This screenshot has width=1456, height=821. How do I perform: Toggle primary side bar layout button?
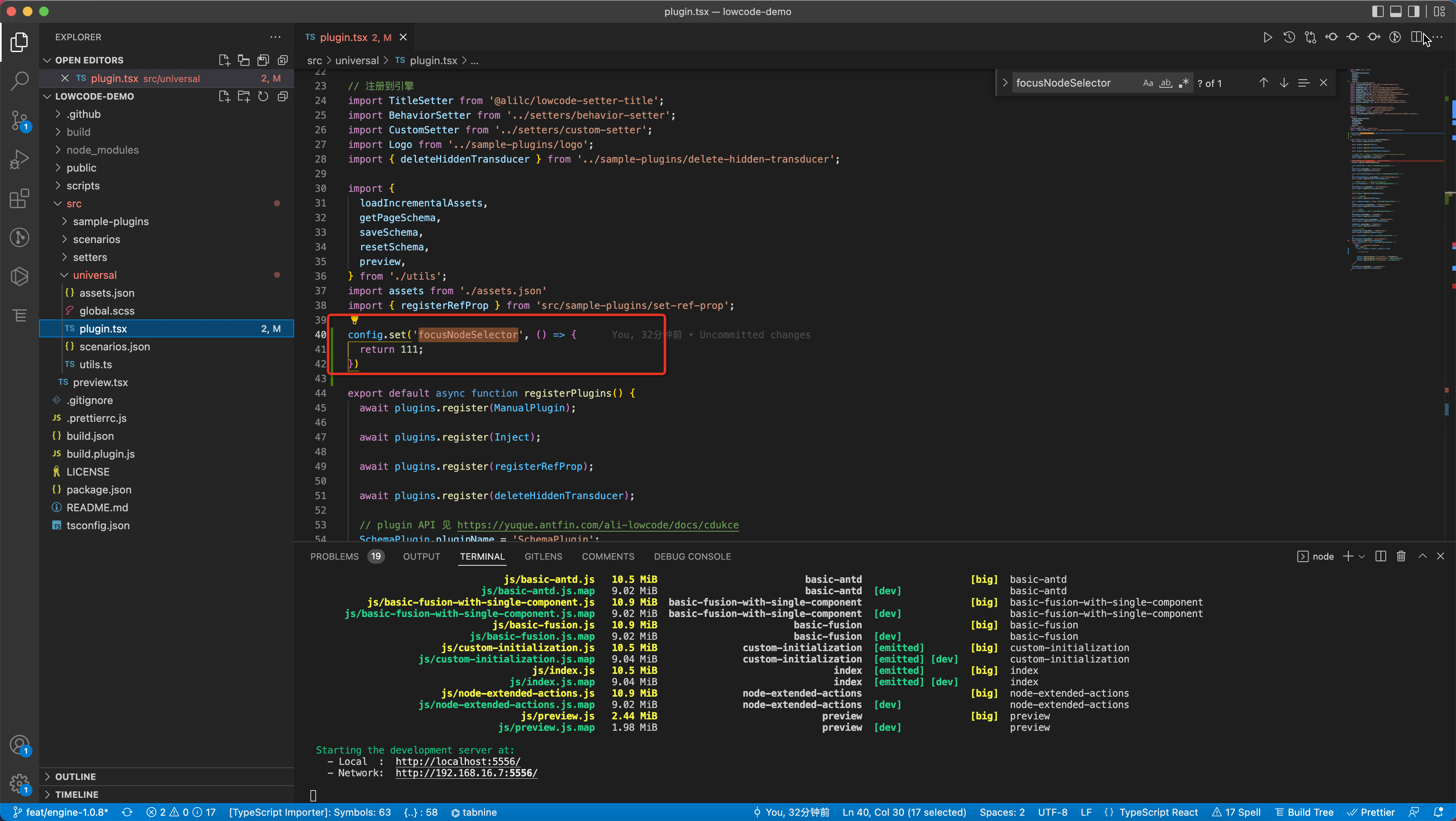1378,11
